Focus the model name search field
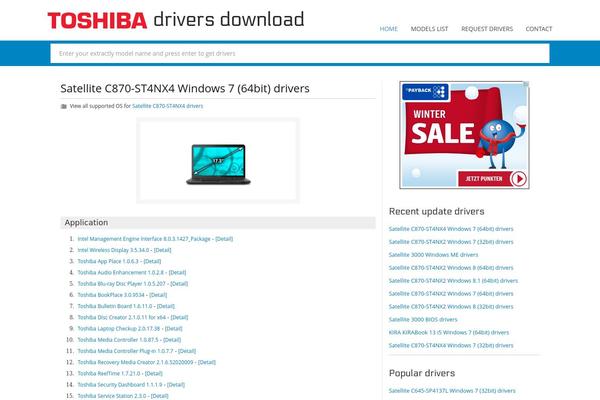The image size is (600, 400). 300,53
